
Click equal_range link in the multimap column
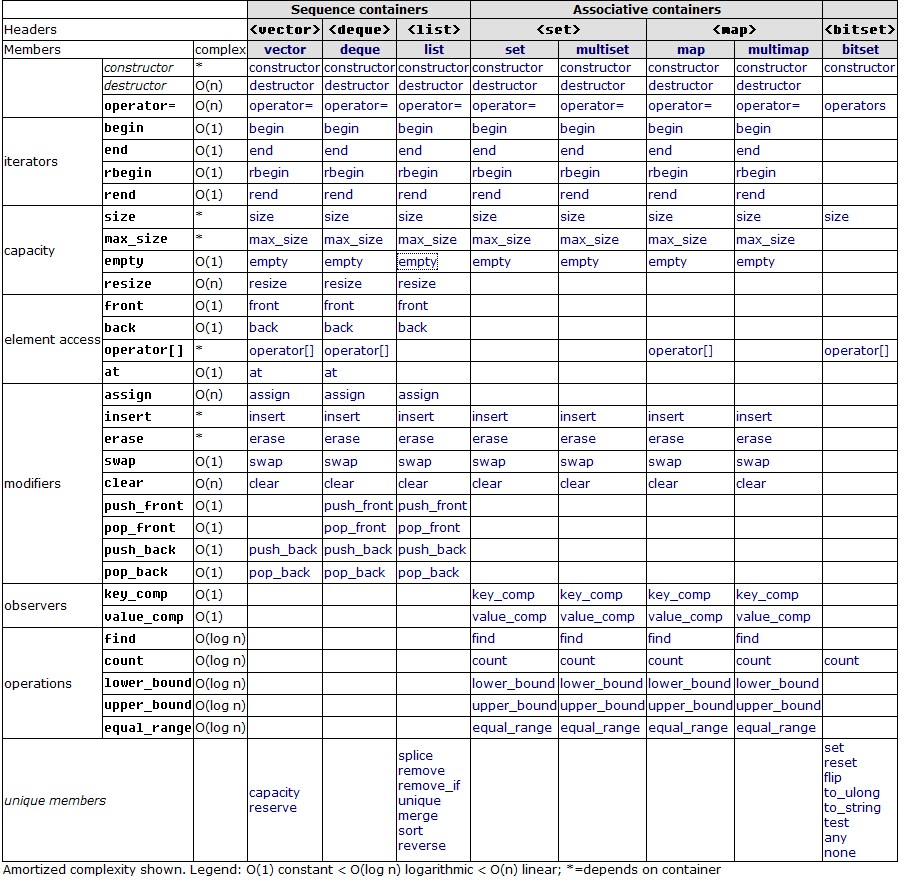click(x=776, y=728)
